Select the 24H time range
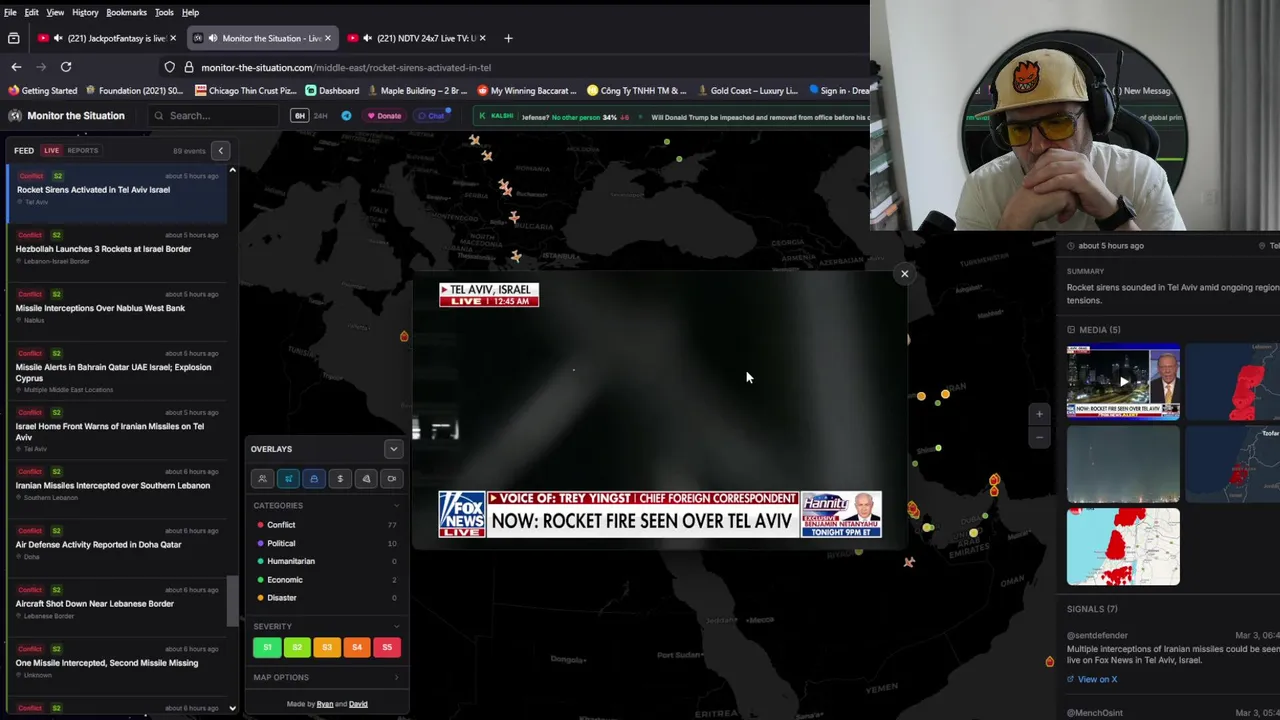The image size is (1280, 720). click(321, 115)
